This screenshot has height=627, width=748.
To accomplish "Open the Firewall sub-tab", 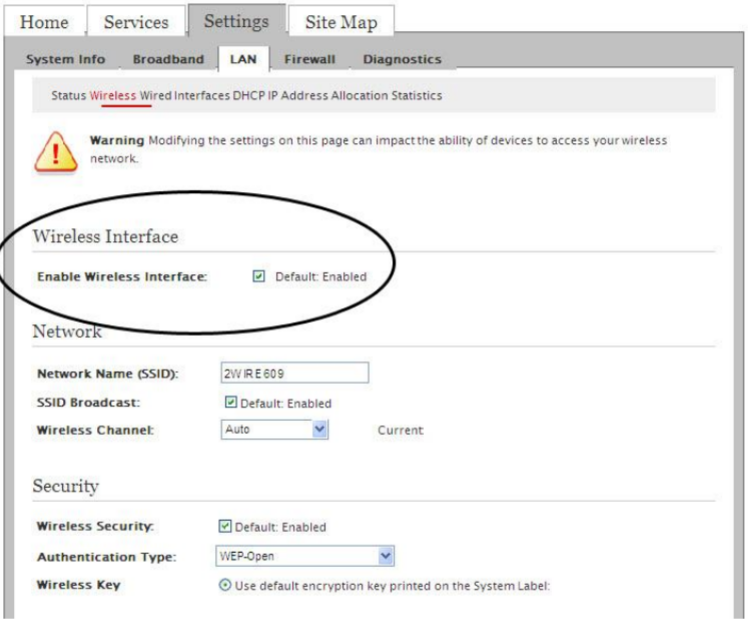I will coord(310,59).
